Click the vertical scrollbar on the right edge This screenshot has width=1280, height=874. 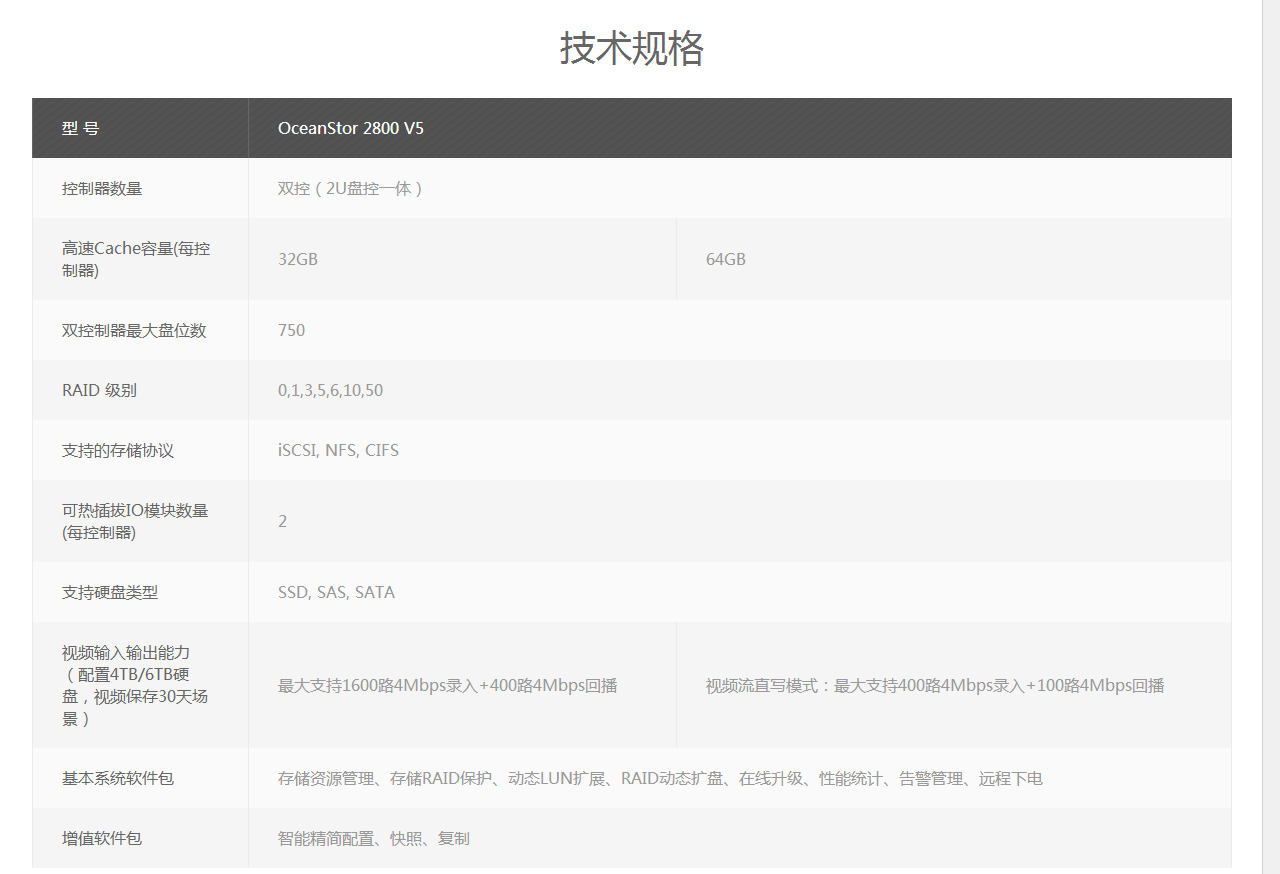click(x=1270, y=437)
